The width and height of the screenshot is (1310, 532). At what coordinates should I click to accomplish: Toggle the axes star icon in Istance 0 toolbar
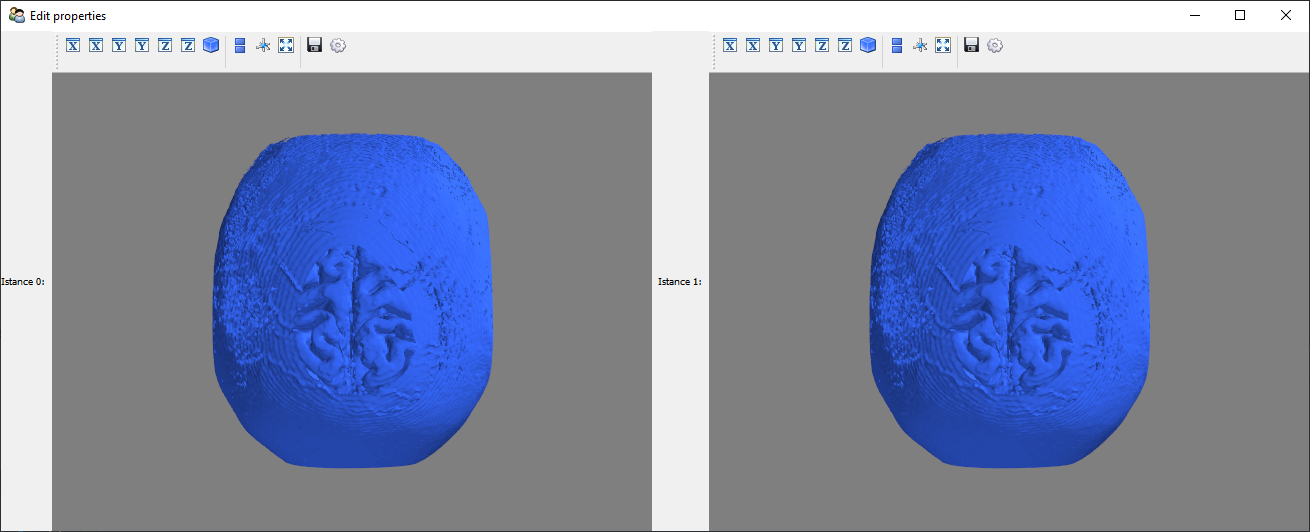263,45
